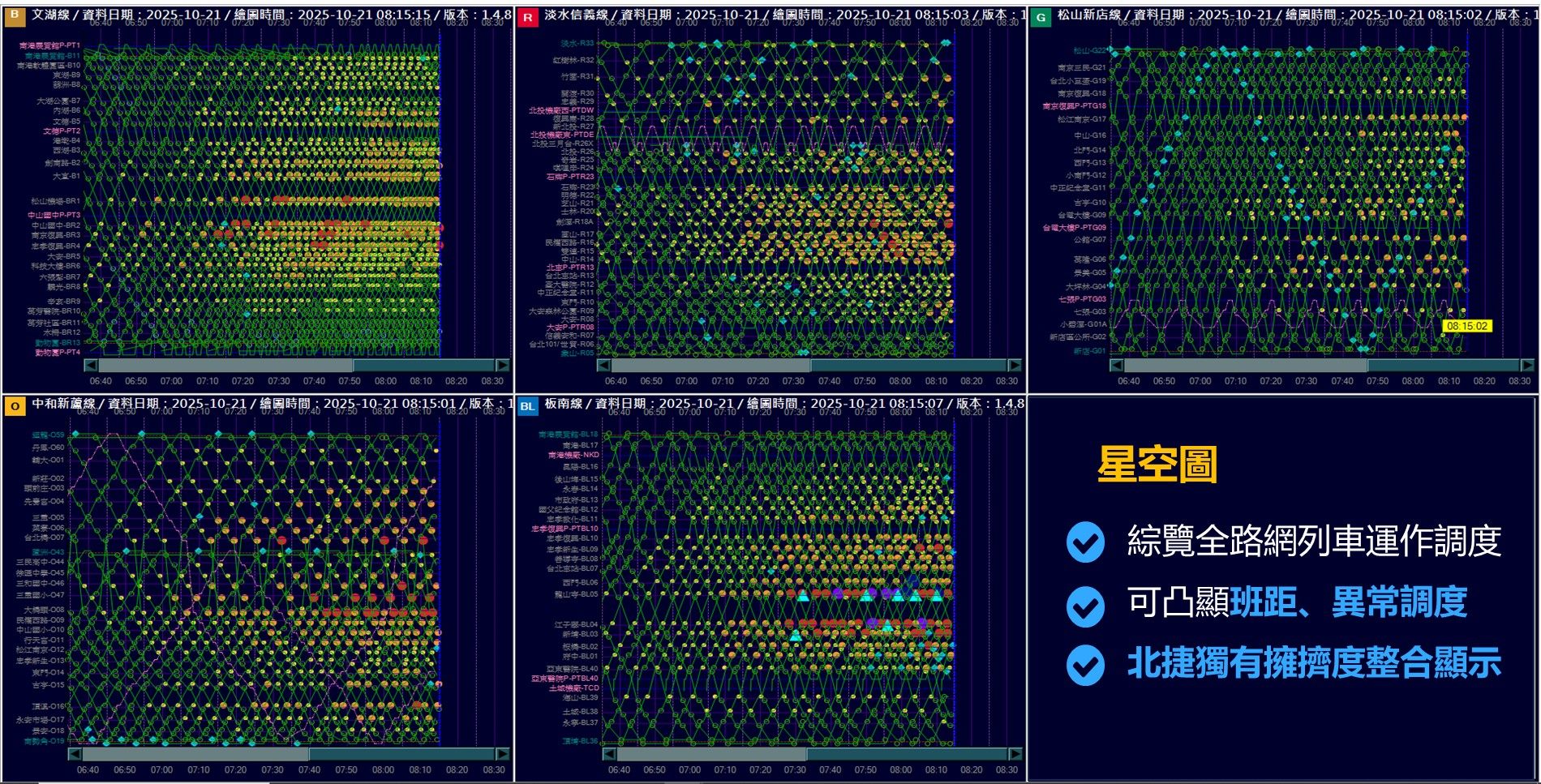Click the checkmark beside 綜覽全路網列車運作調度
The image size is (1541, 784).
pos(1085,542)
